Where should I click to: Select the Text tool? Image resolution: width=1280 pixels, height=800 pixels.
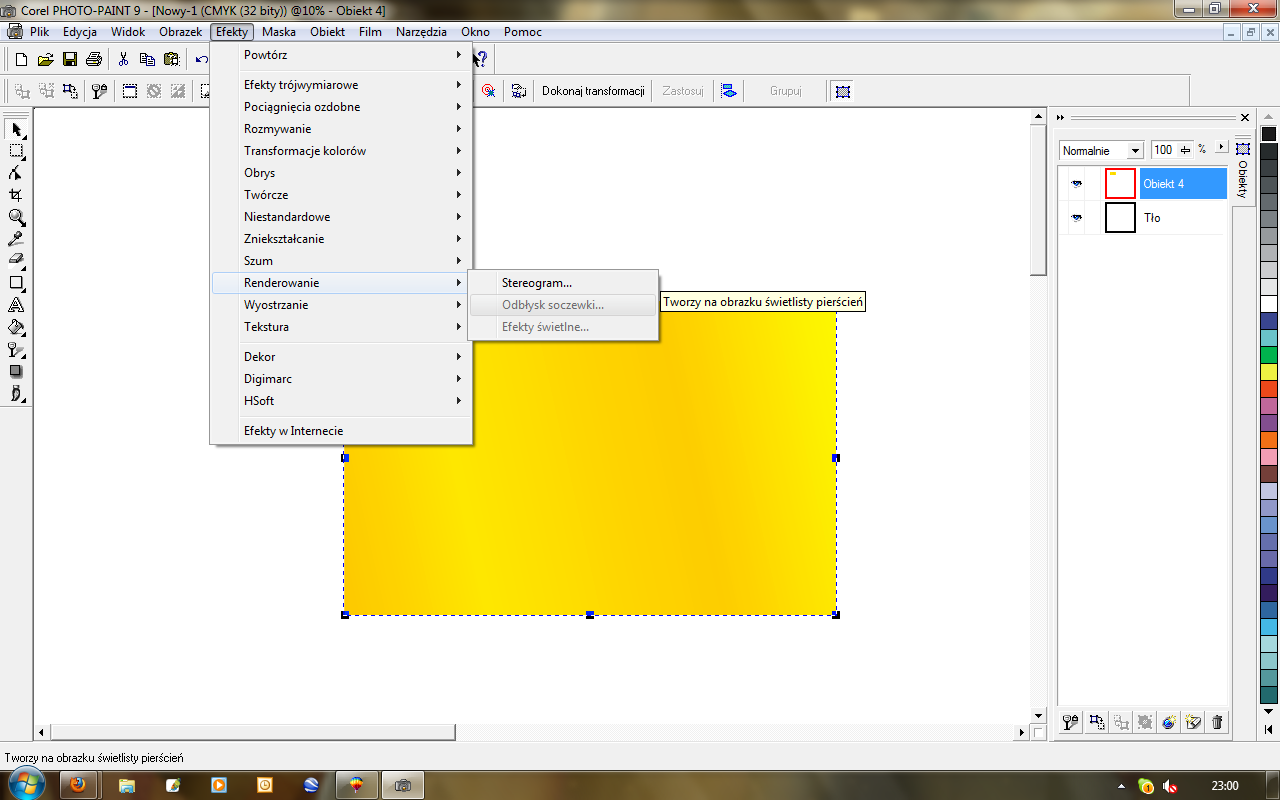pos(16,305)
